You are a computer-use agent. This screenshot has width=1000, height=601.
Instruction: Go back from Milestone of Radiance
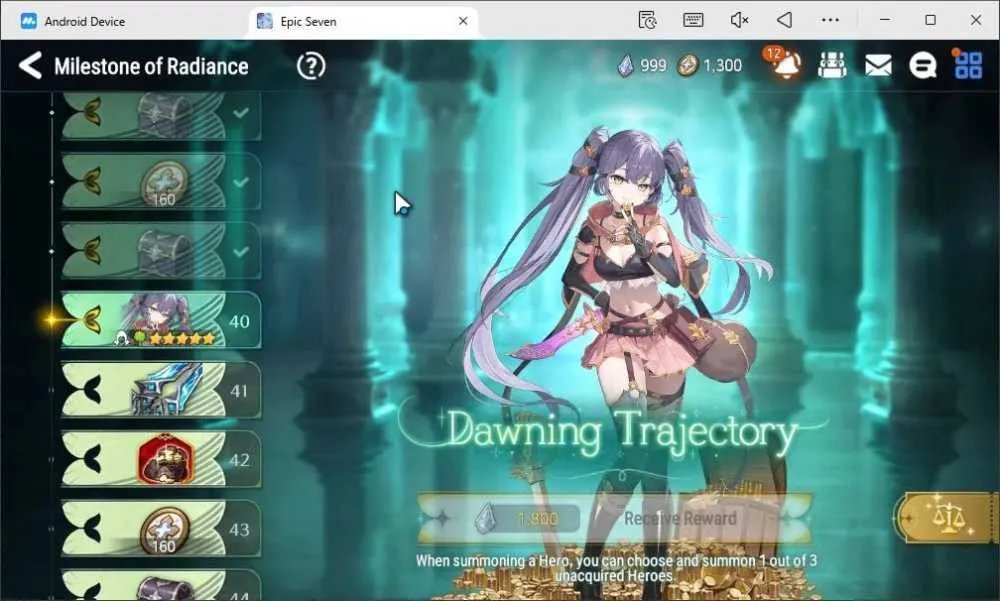click(x=30, y=66)
